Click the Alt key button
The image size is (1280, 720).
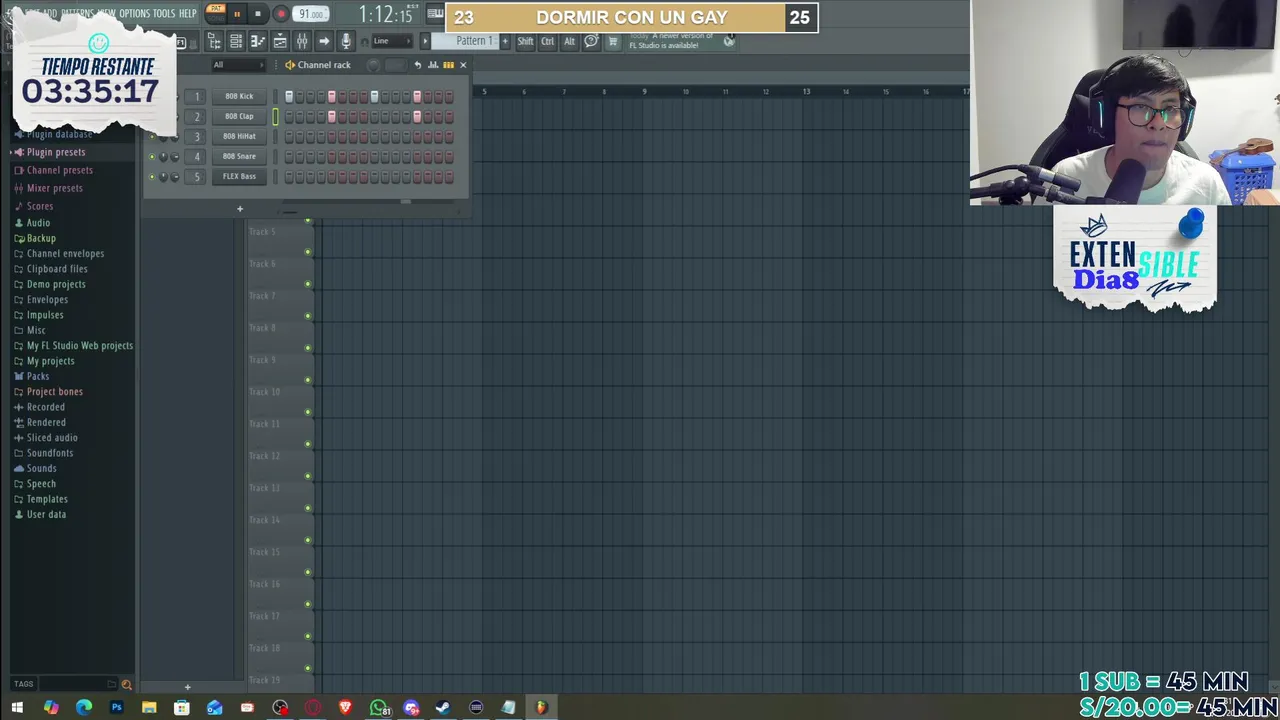click(x=569, y=41)
